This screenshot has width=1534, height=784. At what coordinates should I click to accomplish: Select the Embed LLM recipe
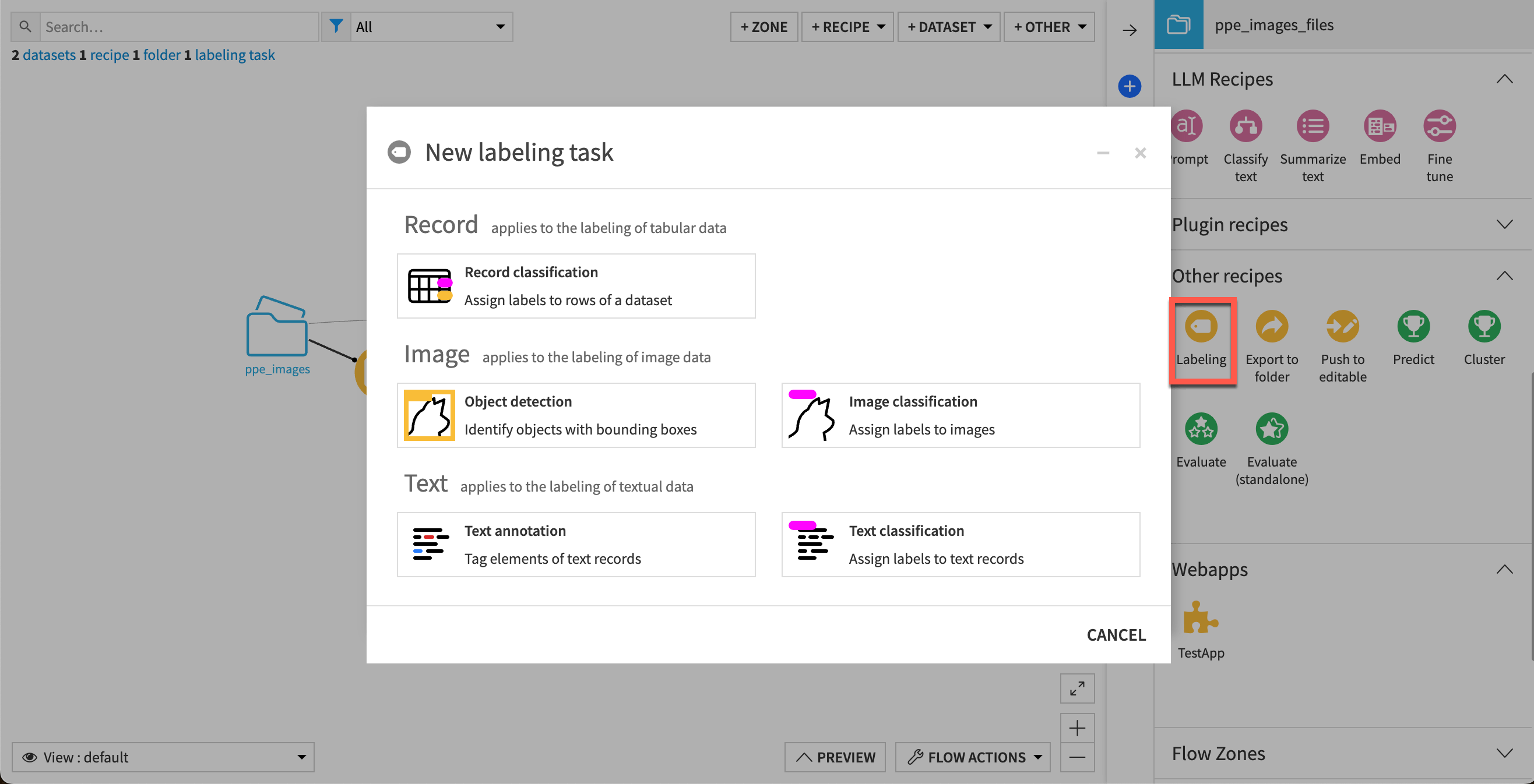coord(1380,126)
